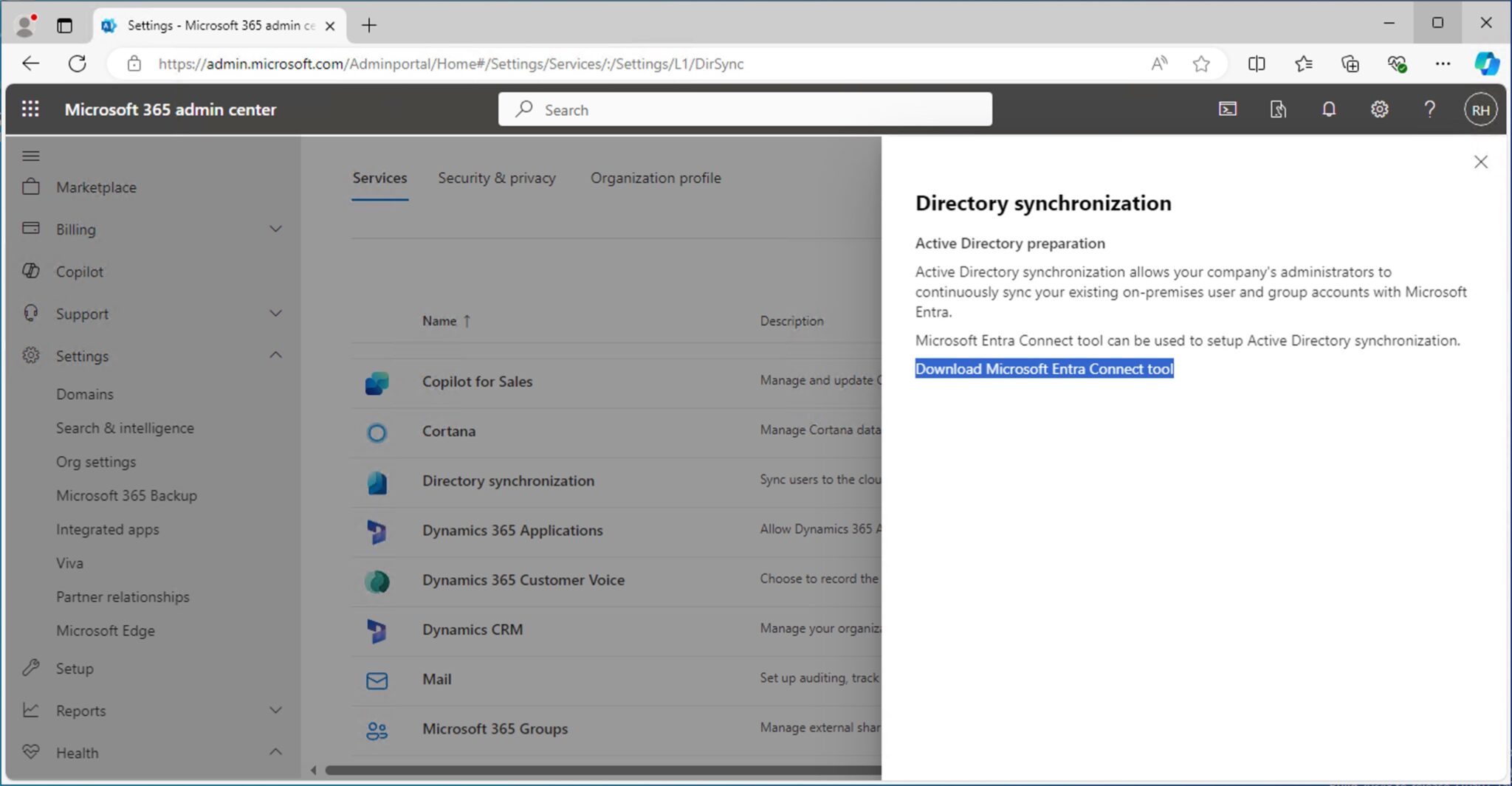Open the app launcher waffle menu
1512x786 pixels.
click(x=30, y=108)
